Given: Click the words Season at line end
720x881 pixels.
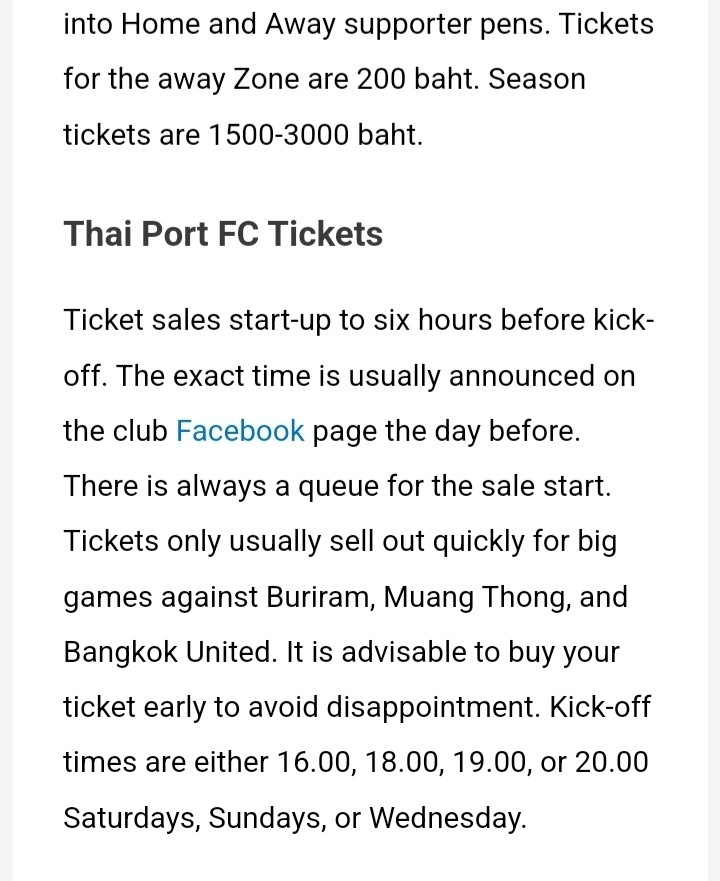Looking at the screenshot, I should [537, 79].
